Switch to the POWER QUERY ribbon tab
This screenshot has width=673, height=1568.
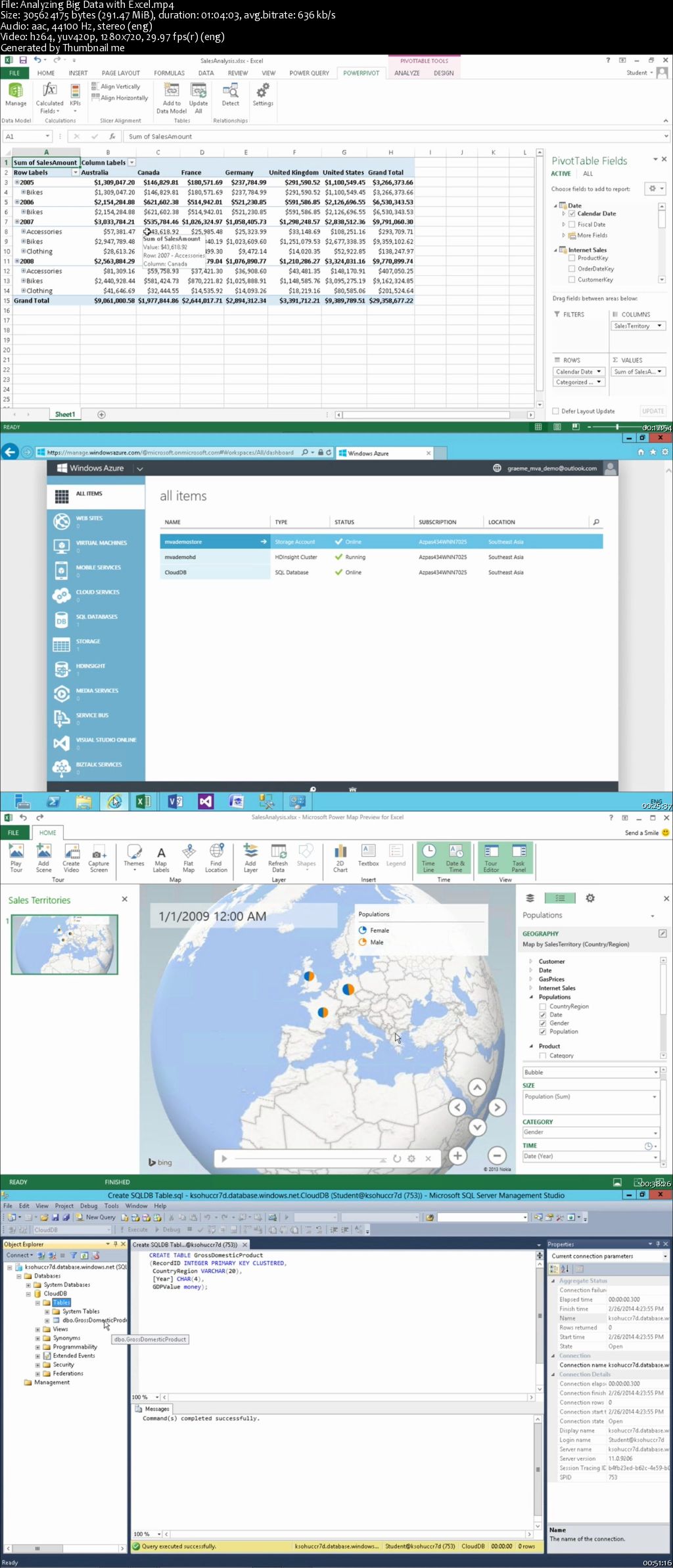coord(309,73)
